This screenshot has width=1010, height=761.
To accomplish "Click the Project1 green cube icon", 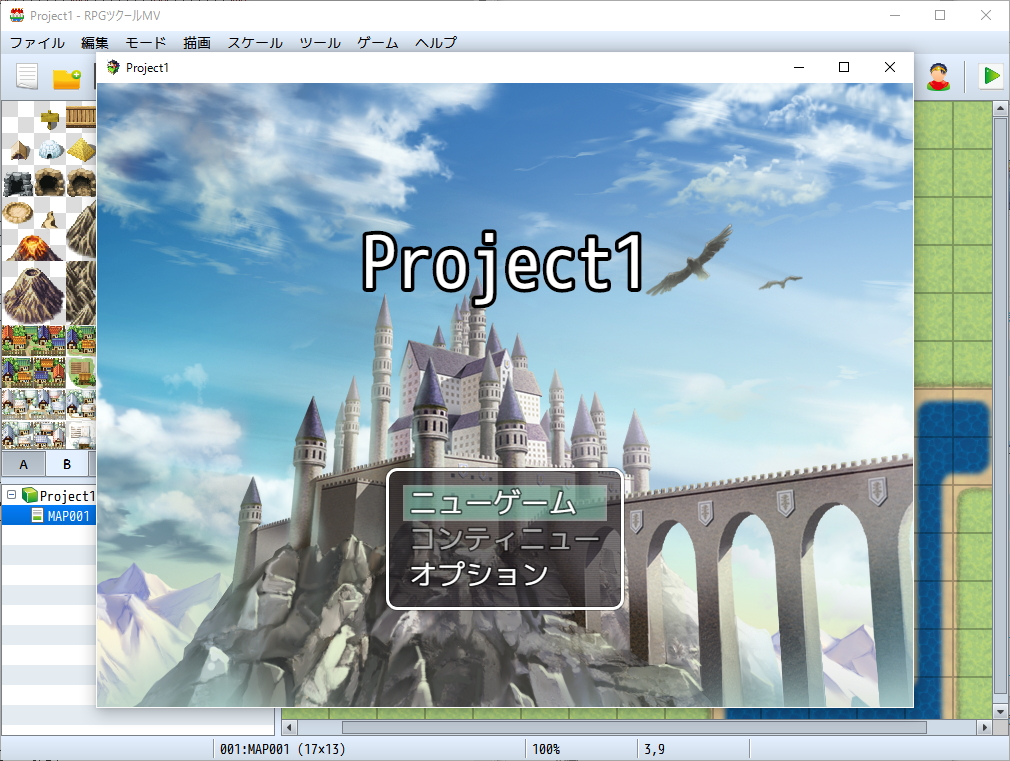I will tap(30, 495).
